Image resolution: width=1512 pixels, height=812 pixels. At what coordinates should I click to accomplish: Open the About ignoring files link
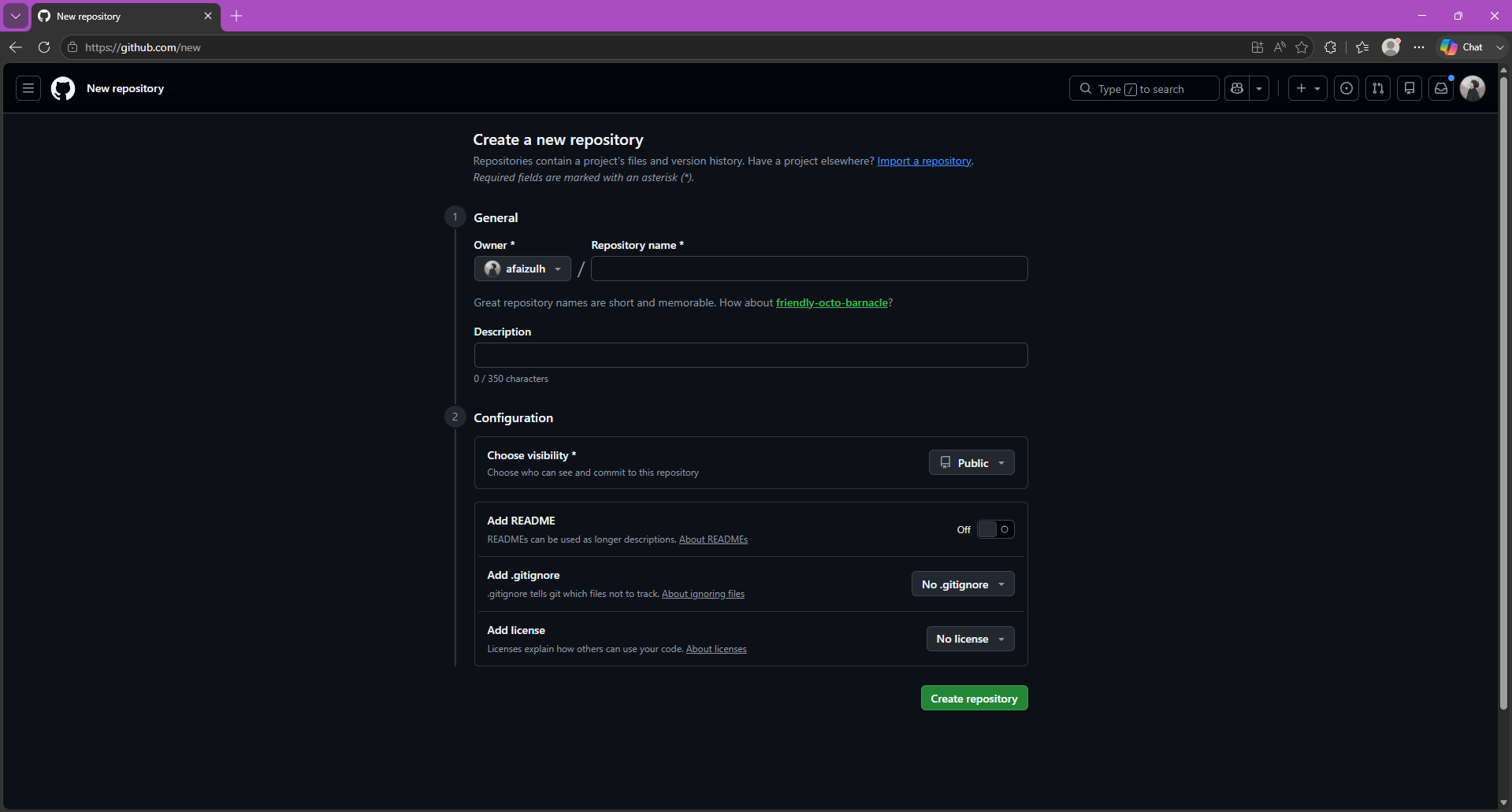coord(703,594)
